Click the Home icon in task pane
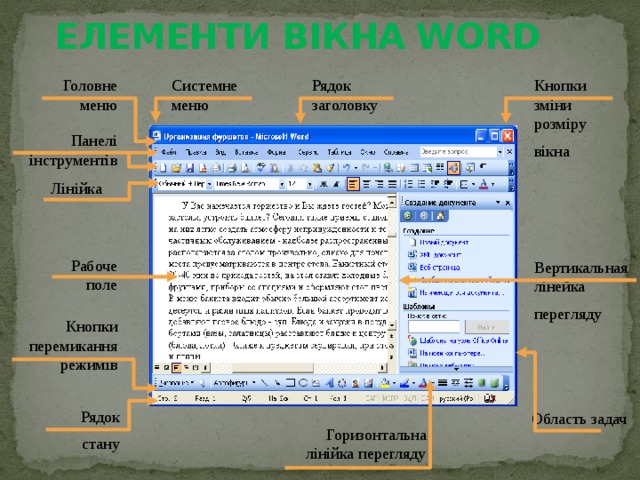This screenshot has width=640, height=480. click(x=440, y=216)
